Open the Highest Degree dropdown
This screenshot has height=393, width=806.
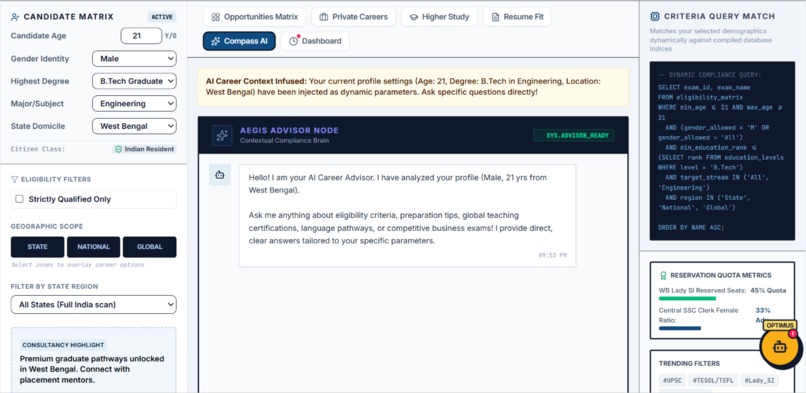pyautogui.click(x=134, y=81)
